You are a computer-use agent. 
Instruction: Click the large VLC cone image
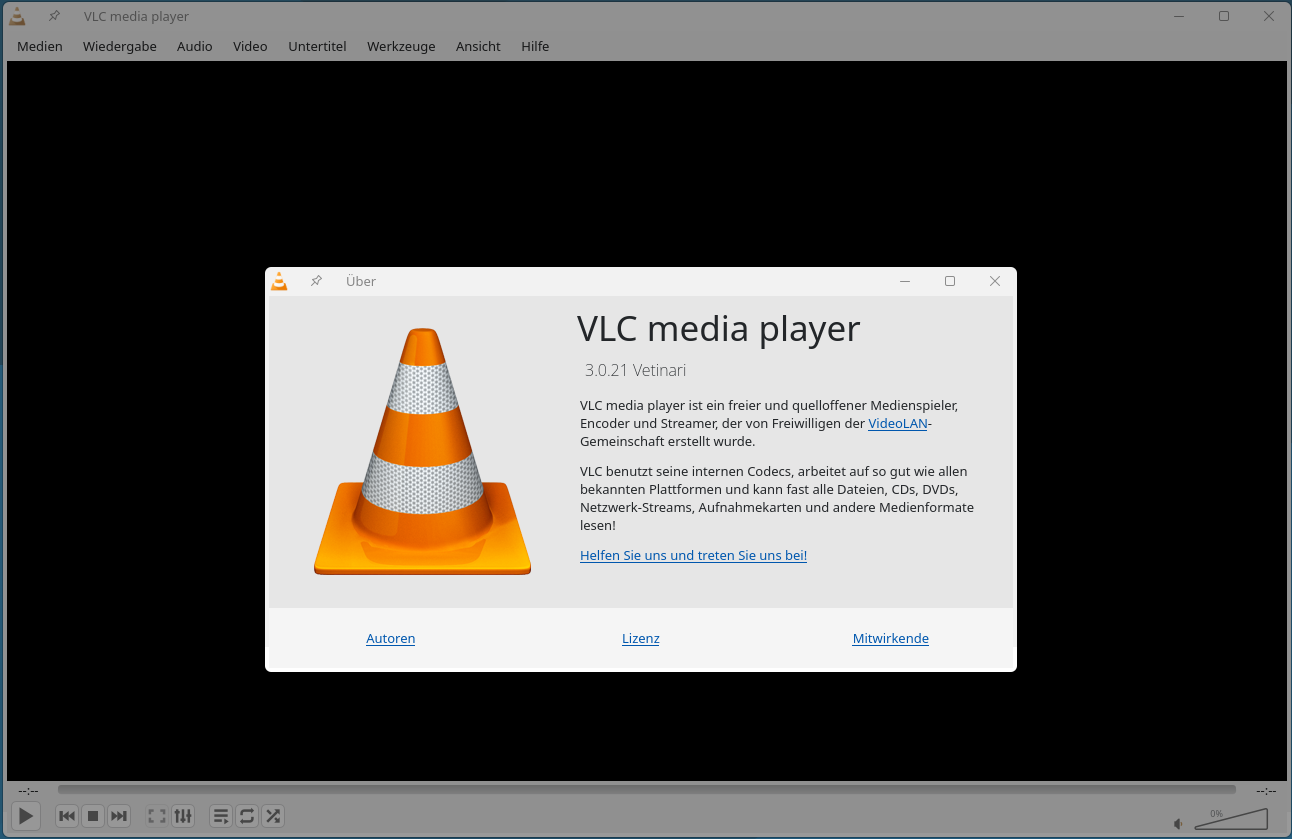tap(422, 452)
